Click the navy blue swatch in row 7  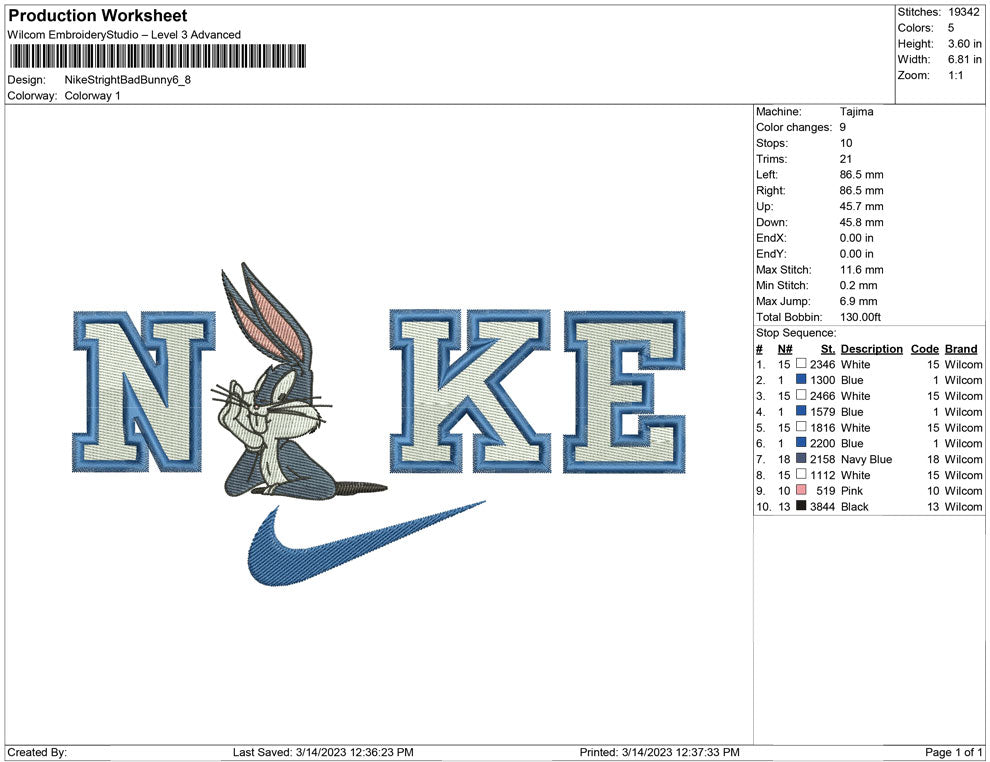tap(801, 458)
